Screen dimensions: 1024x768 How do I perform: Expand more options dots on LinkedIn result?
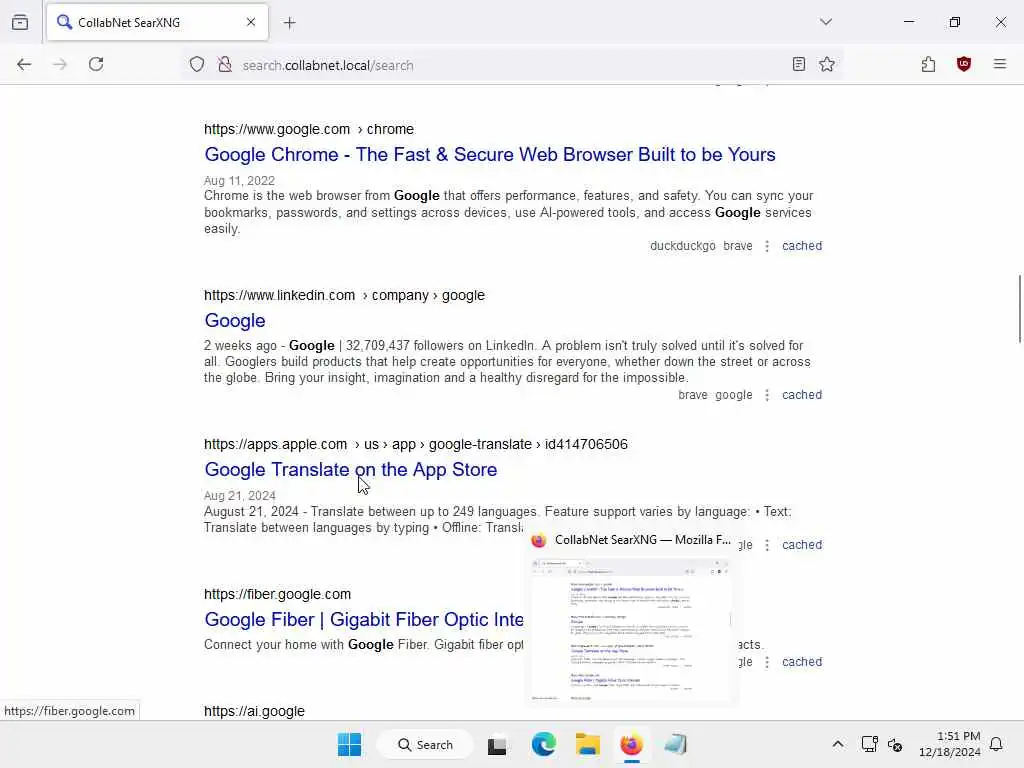[x=767, y=395]
